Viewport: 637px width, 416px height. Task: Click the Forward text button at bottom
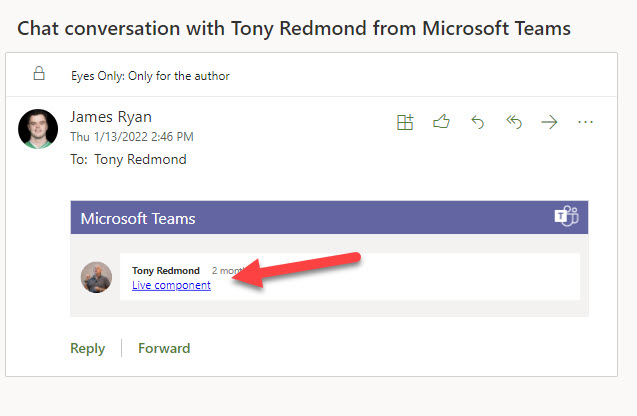pyautogui.click(x=164, y=348)
